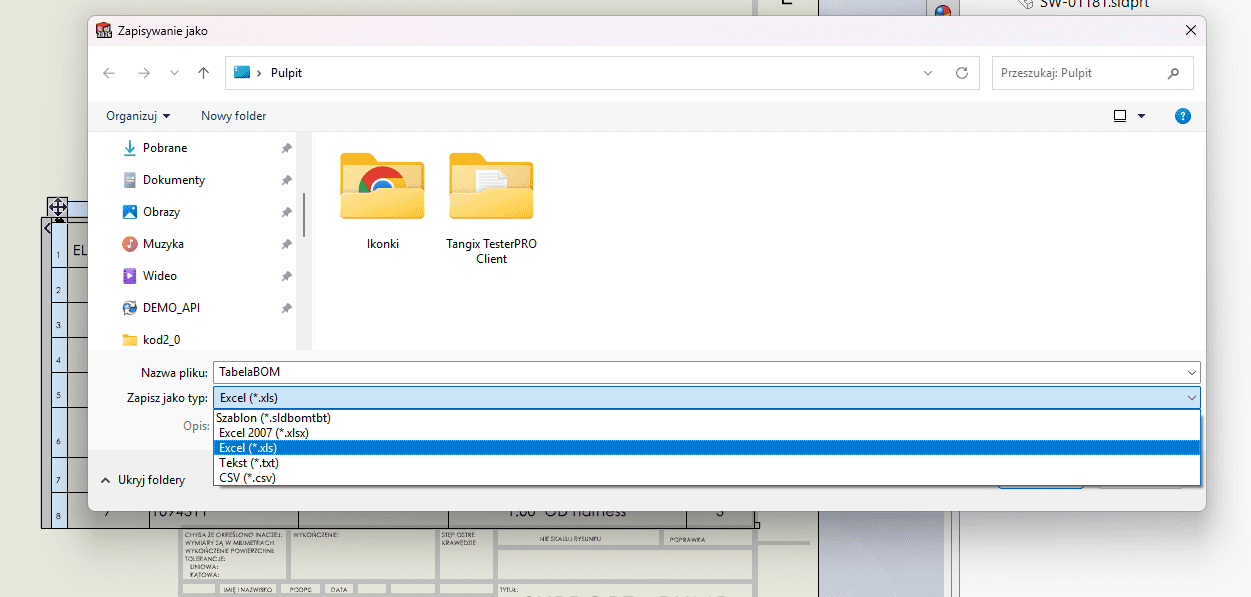This screenshot has width=1251, height=597.
Task: Select Tekst (*.txt) file type
Action: tap(249, 463)
